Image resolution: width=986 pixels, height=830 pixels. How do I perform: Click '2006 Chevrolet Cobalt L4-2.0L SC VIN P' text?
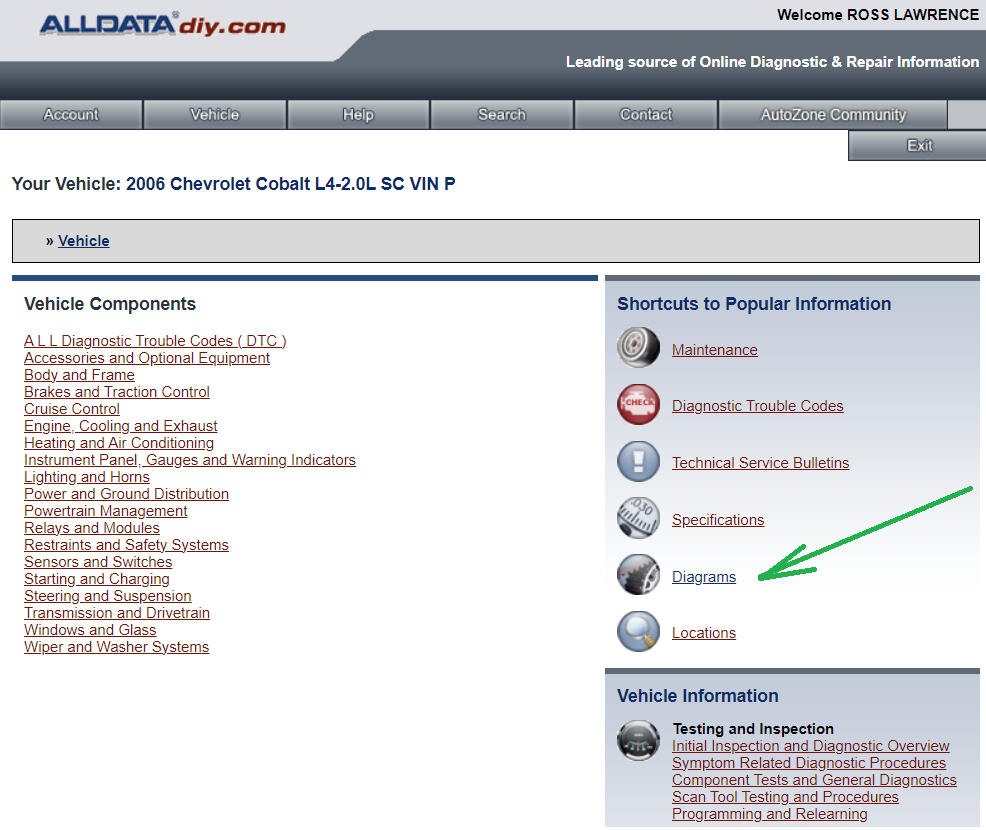click(291, 184)
